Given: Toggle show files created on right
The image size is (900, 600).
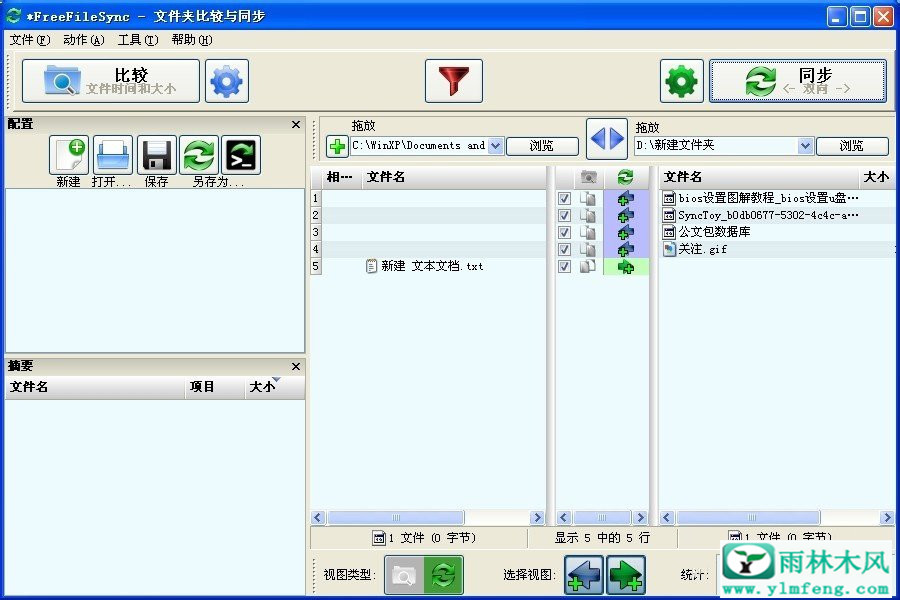Looking at the screenshot, I should 626,575.
